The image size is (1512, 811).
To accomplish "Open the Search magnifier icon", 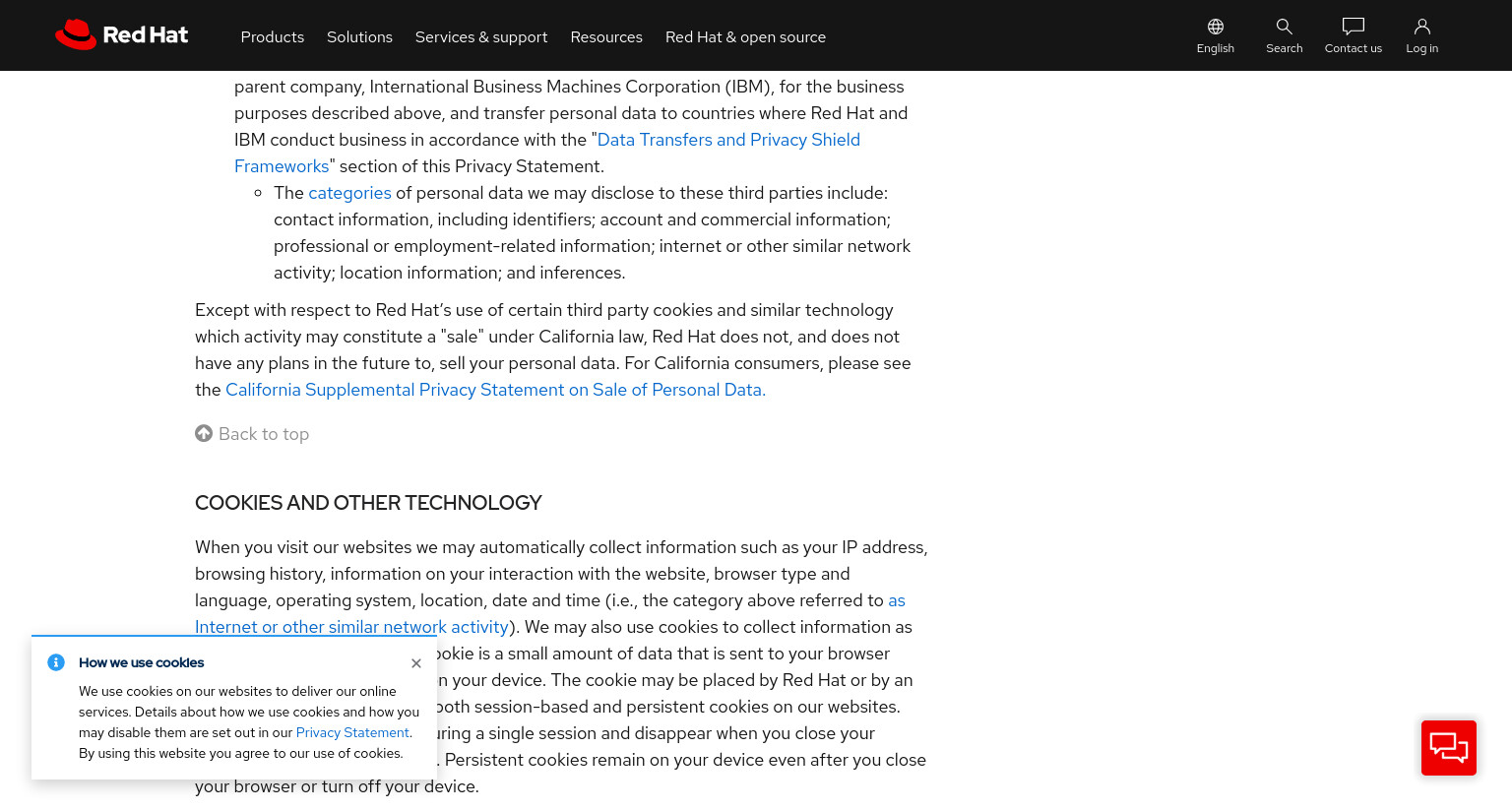I will click(x=1285, y=27).
